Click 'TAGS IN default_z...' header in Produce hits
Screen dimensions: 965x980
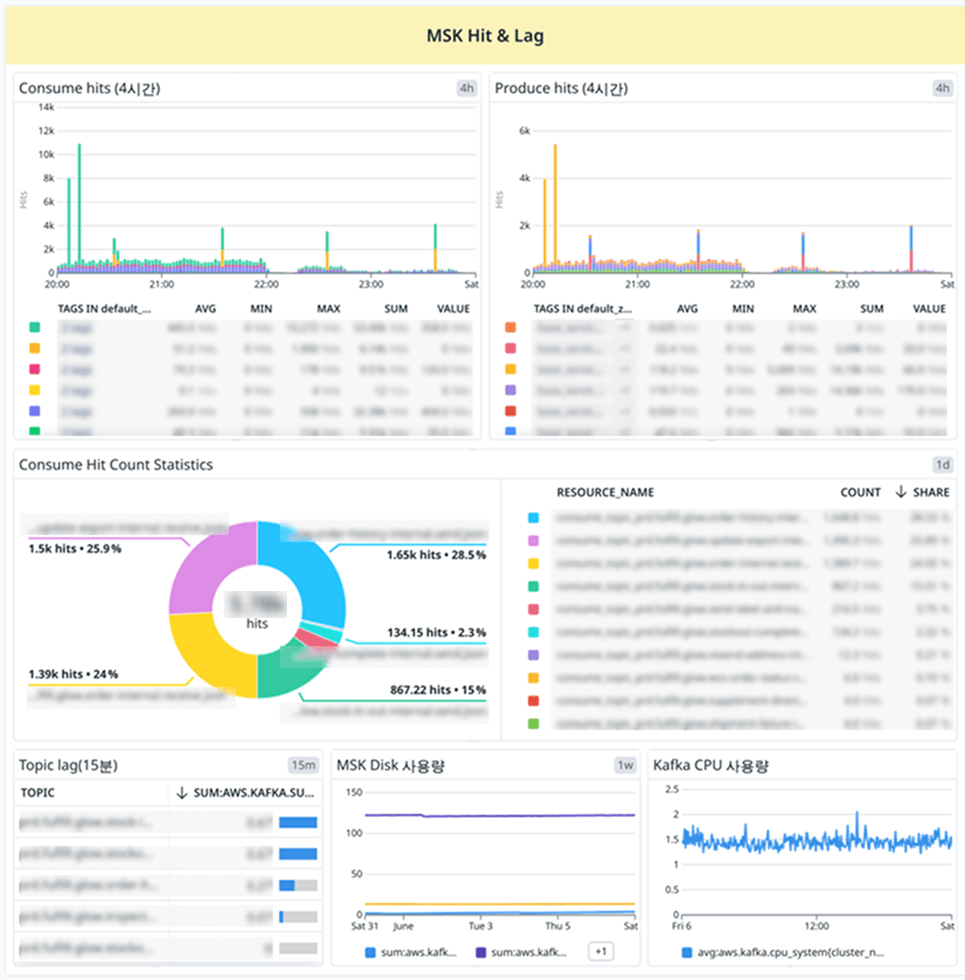pyautogui.click(x=582, y=309)
